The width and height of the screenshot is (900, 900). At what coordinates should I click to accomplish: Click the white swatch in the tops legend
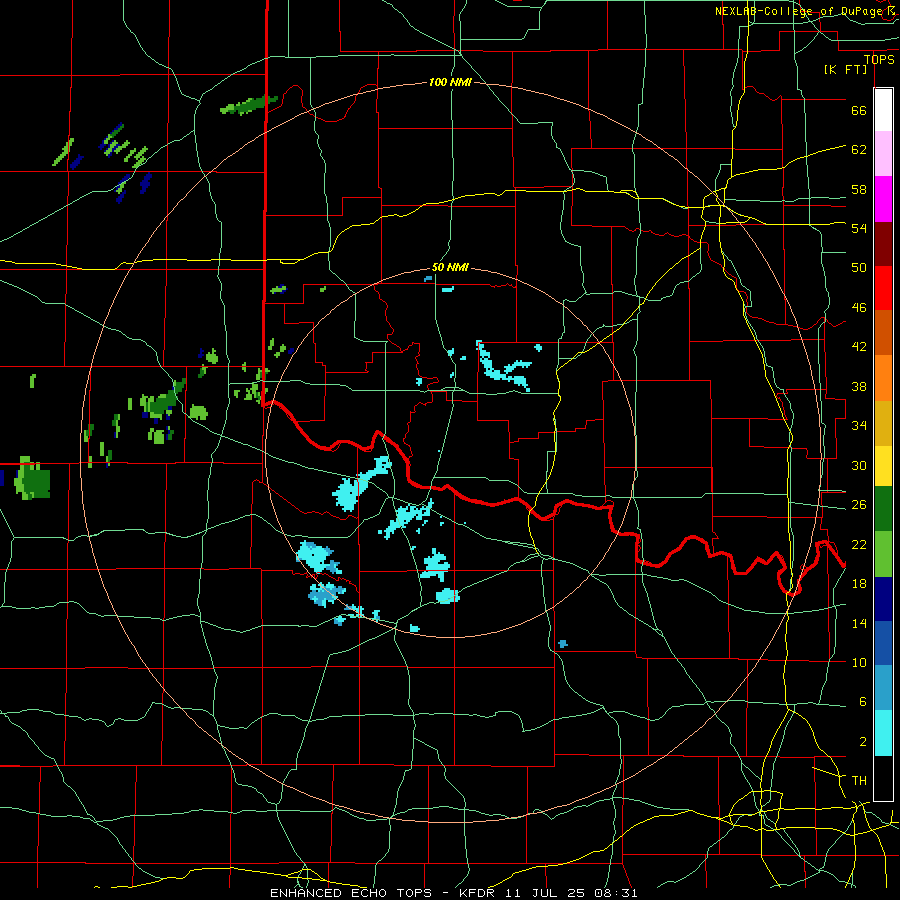[x=883, y=110]
